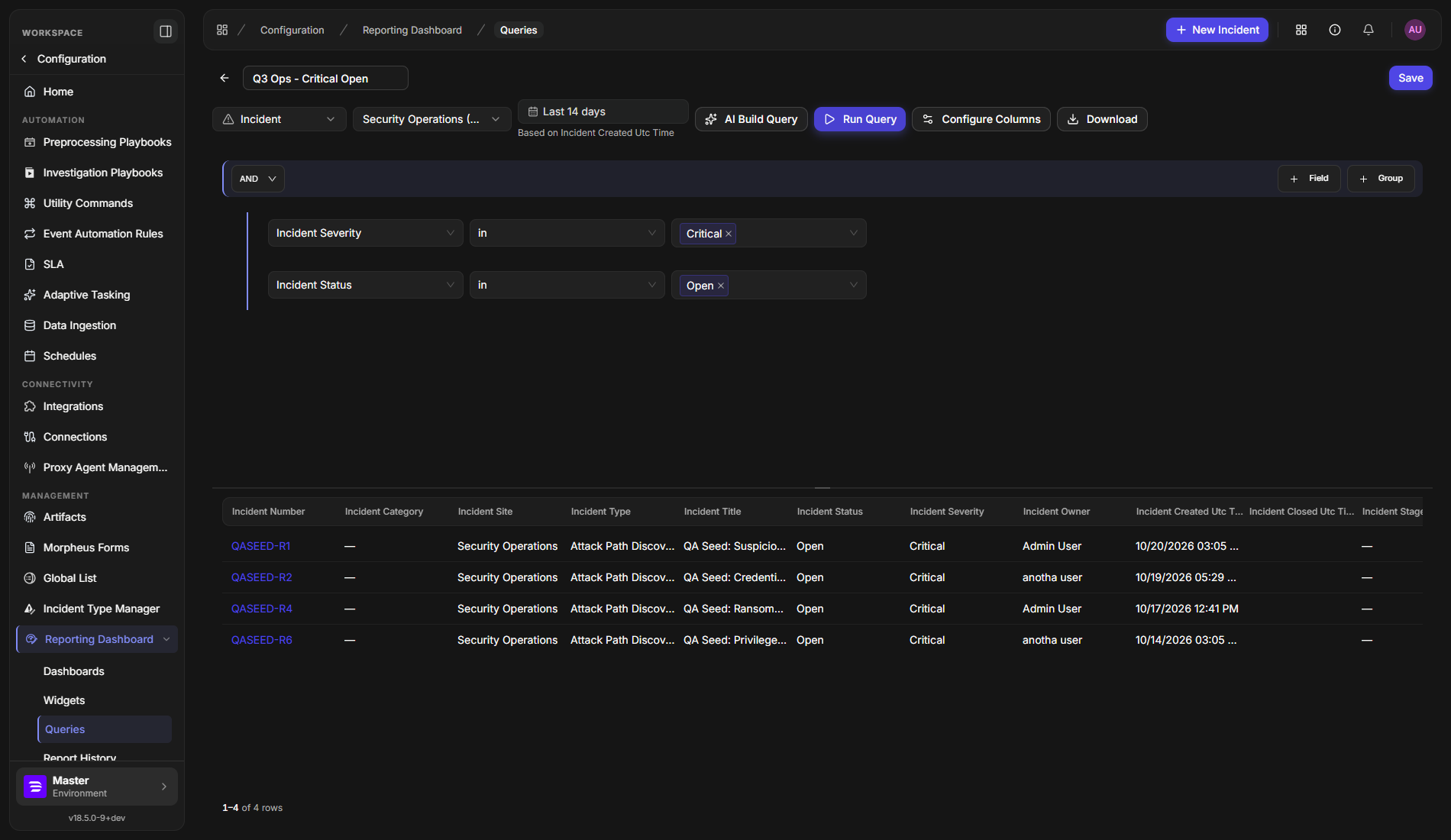
Task: Click the back arrow beside query name
Action: 225,78
